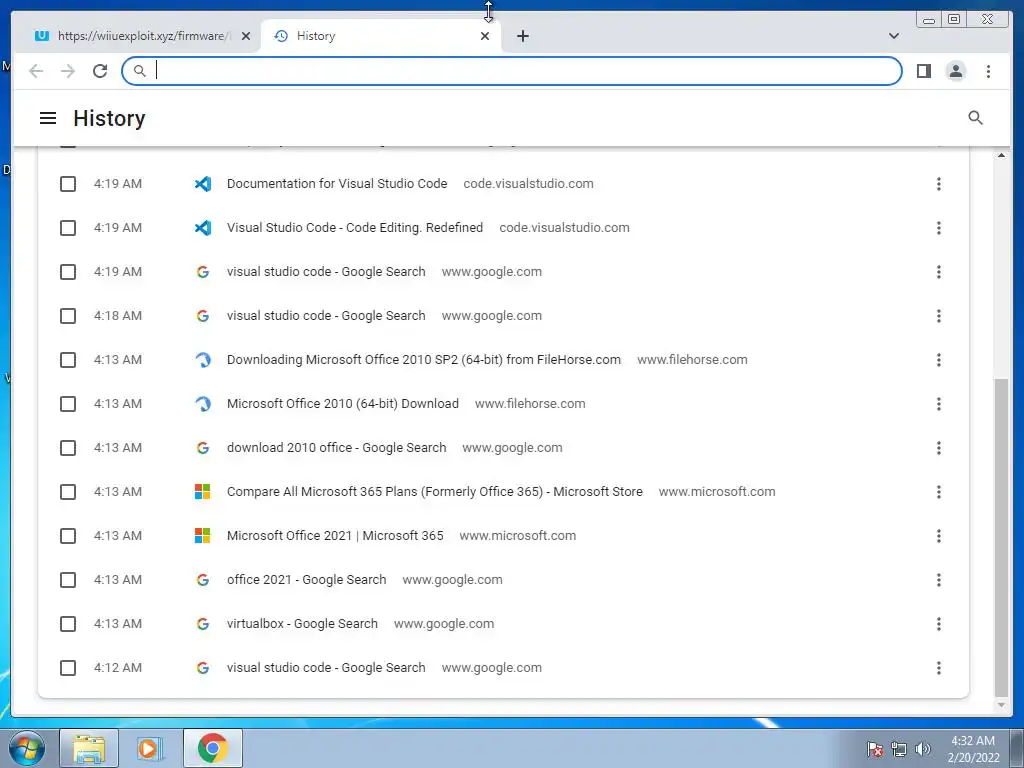Viewport: 1024px width, 768px height.
Task: Open Downloading Microsoft Office 2010 SP2 from FileHorse link
Action: pyautogui.click(x=424, y=359)
